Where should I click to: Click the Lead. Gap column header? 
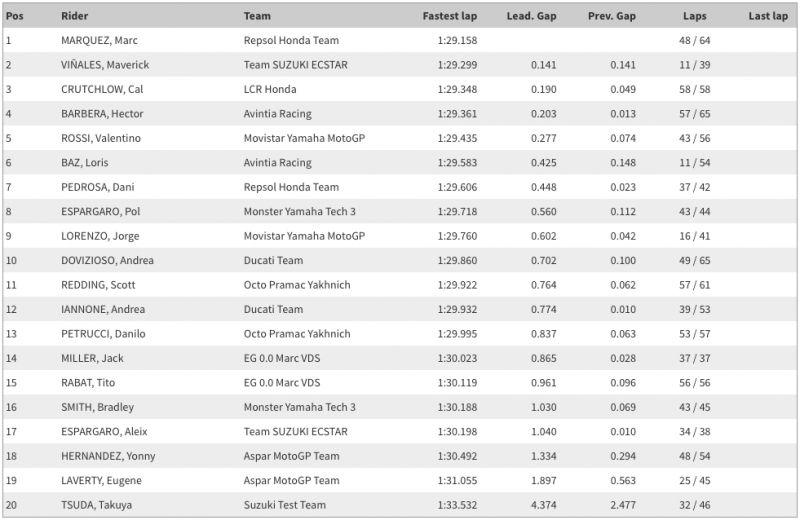pyautogui.click(x=531, y=16)
